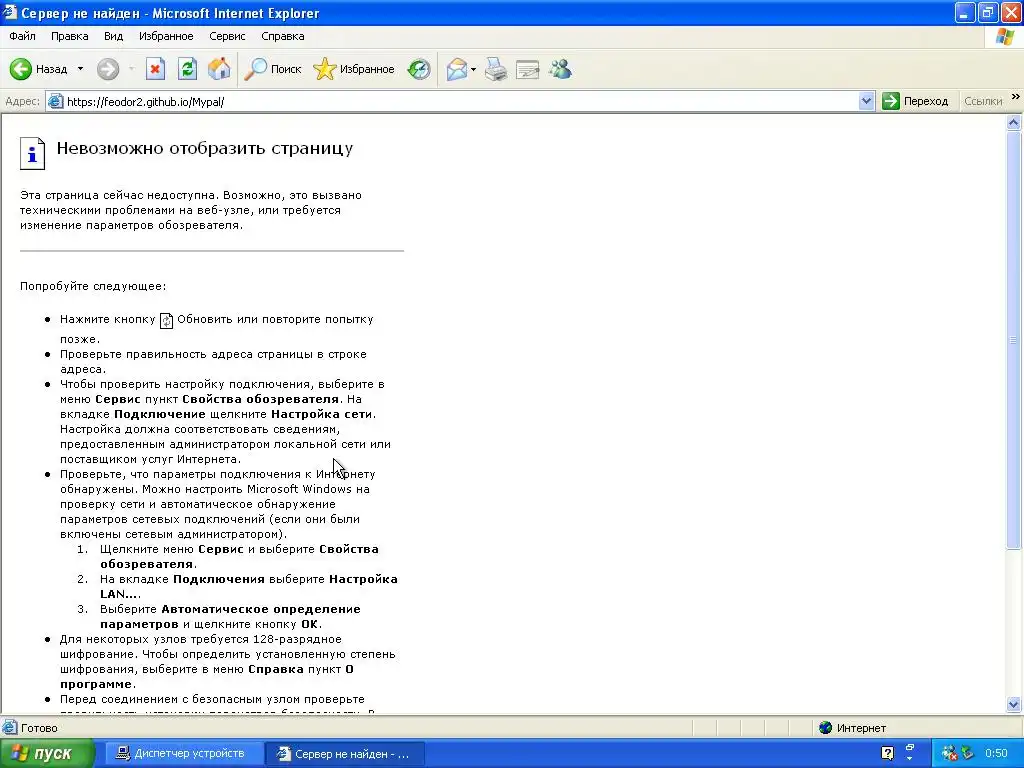Open Search (Поиск) pane
This screenshot has height=768, width=1024.
click(273, 69)
